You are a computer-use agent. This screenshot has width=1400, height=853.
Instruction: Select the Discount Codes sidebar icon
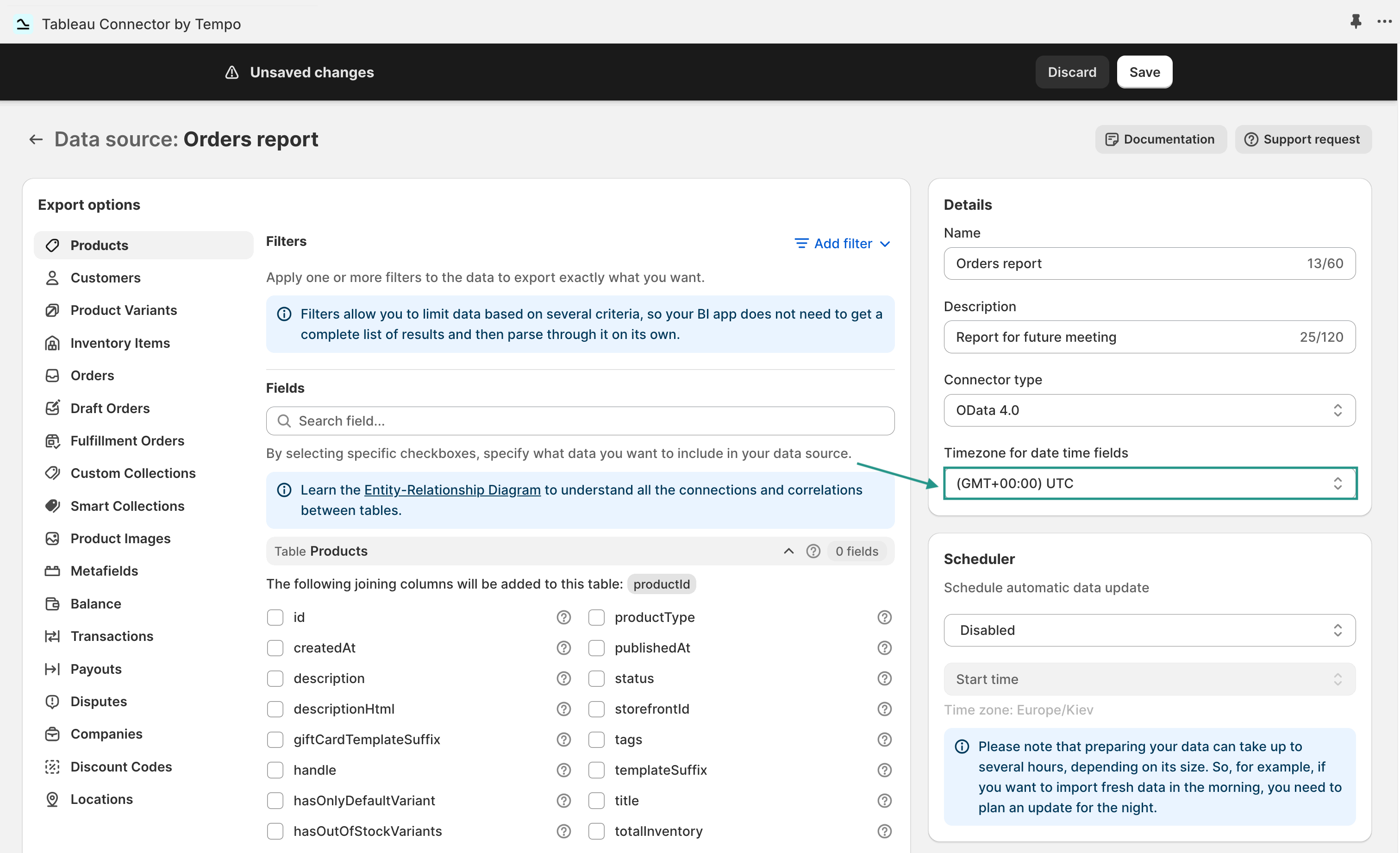(52, 766)
